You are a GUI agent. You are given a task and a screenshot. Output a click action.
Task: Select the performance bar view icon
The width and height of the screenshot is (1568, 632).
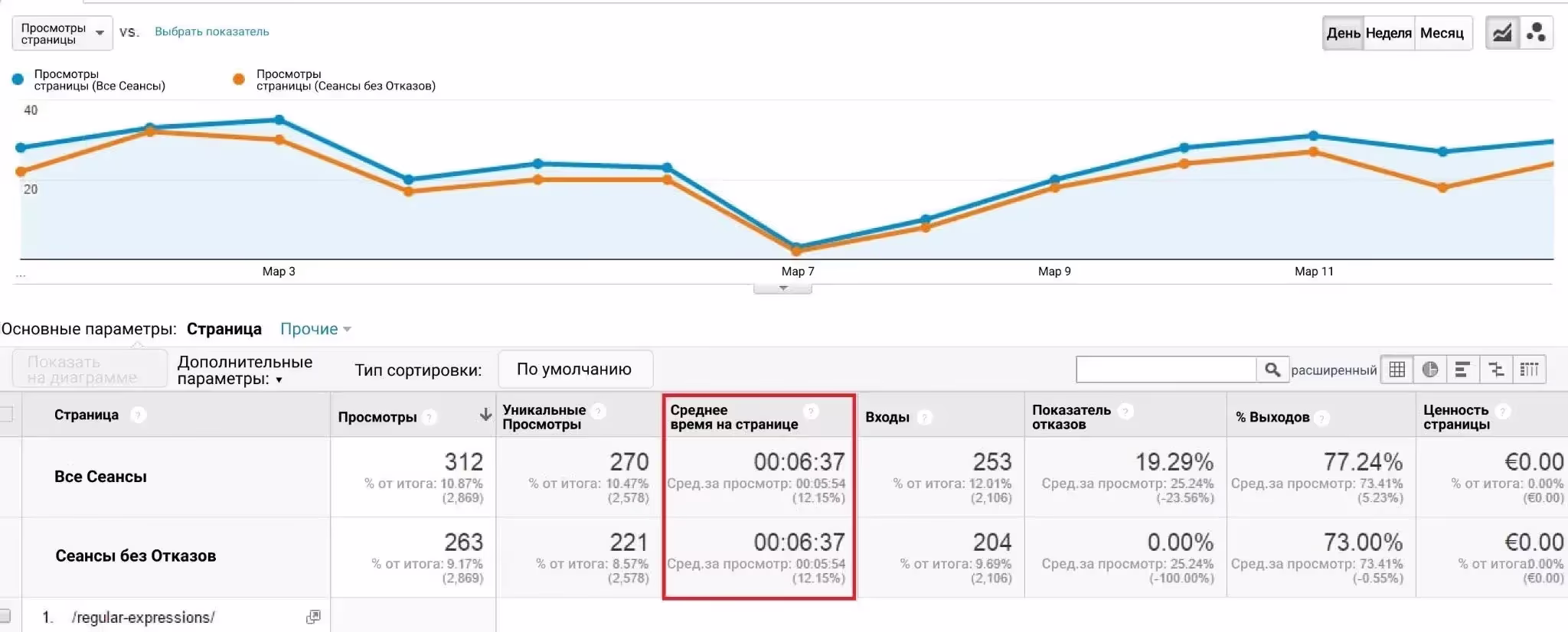coord(1462,370)
